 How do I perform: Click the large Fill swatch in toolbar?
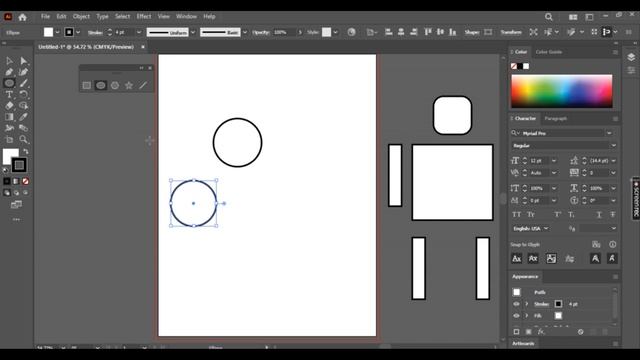coord(10,156)
